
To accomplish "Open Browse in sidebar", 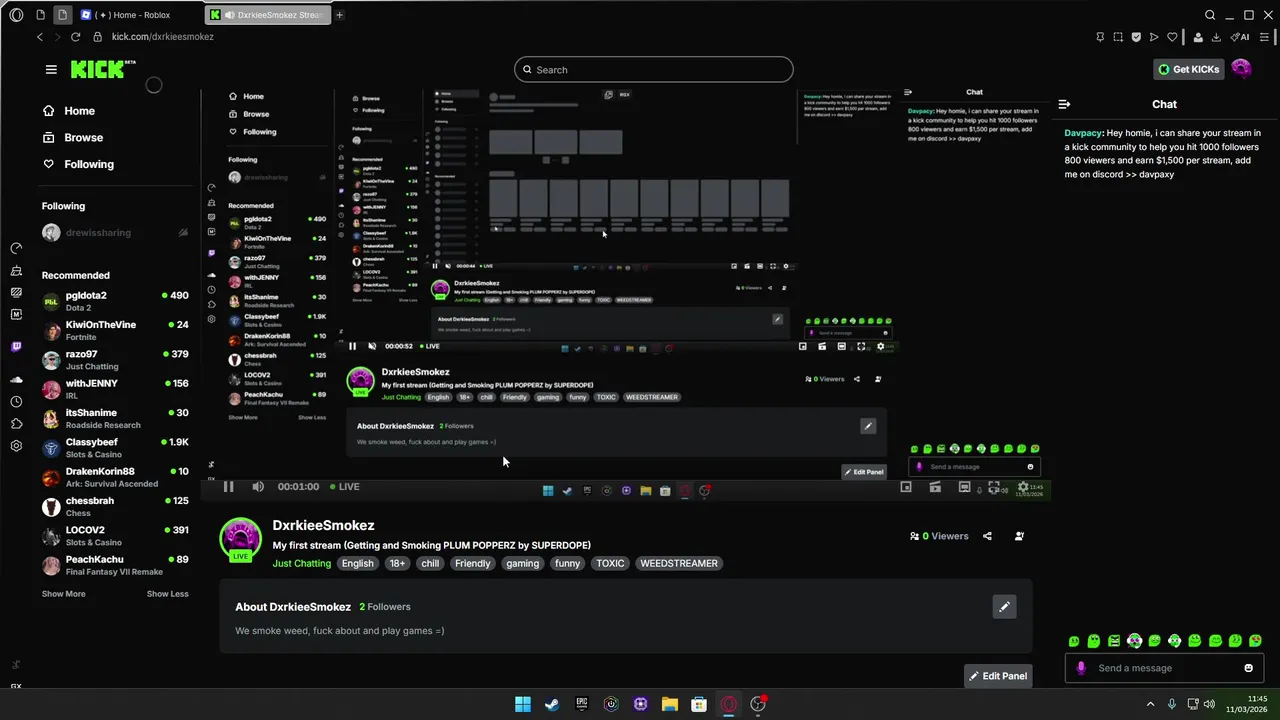I will click(73, 137).
